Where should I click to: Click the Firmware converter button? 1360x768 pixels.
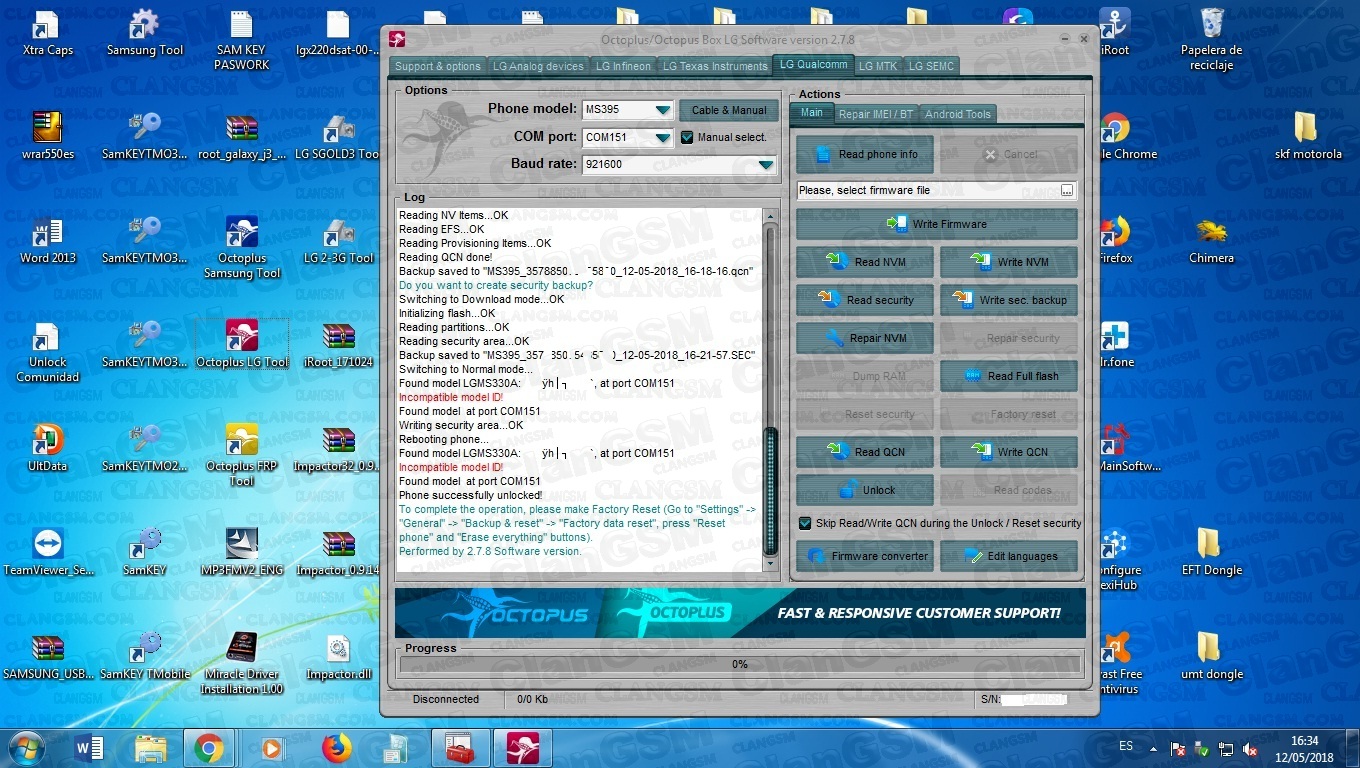865,556
